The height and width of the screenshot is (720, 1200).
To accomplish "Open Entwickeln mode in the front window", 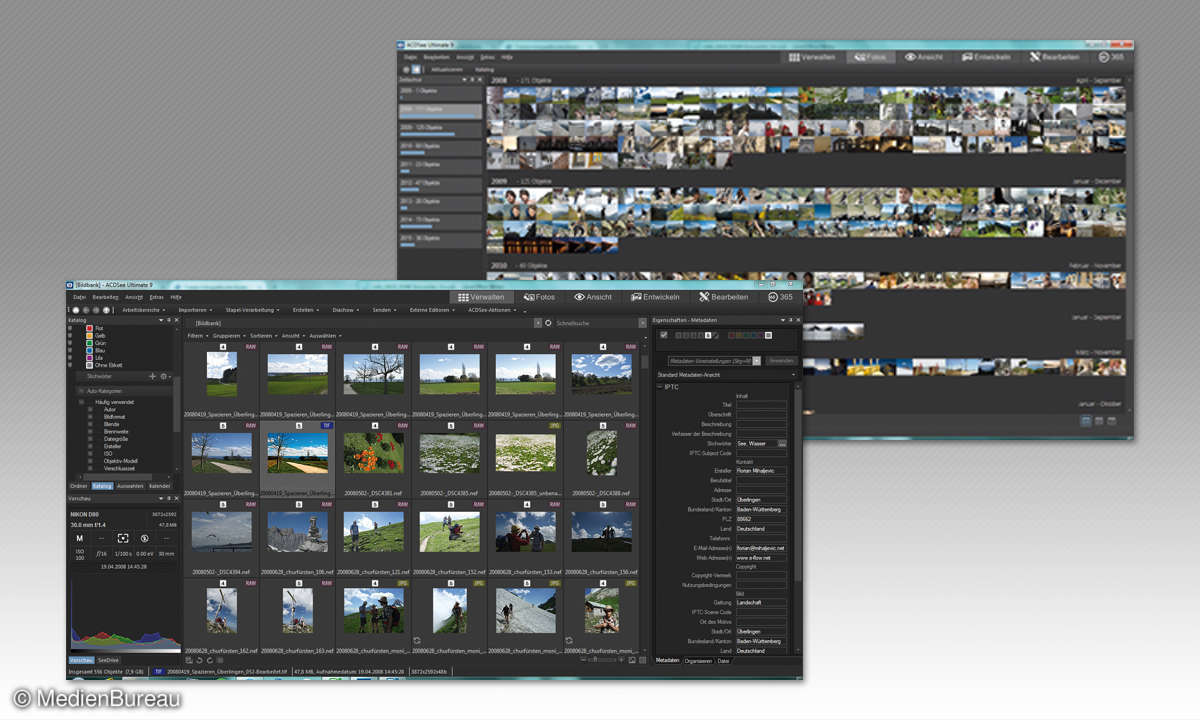I will click(654, 297).
